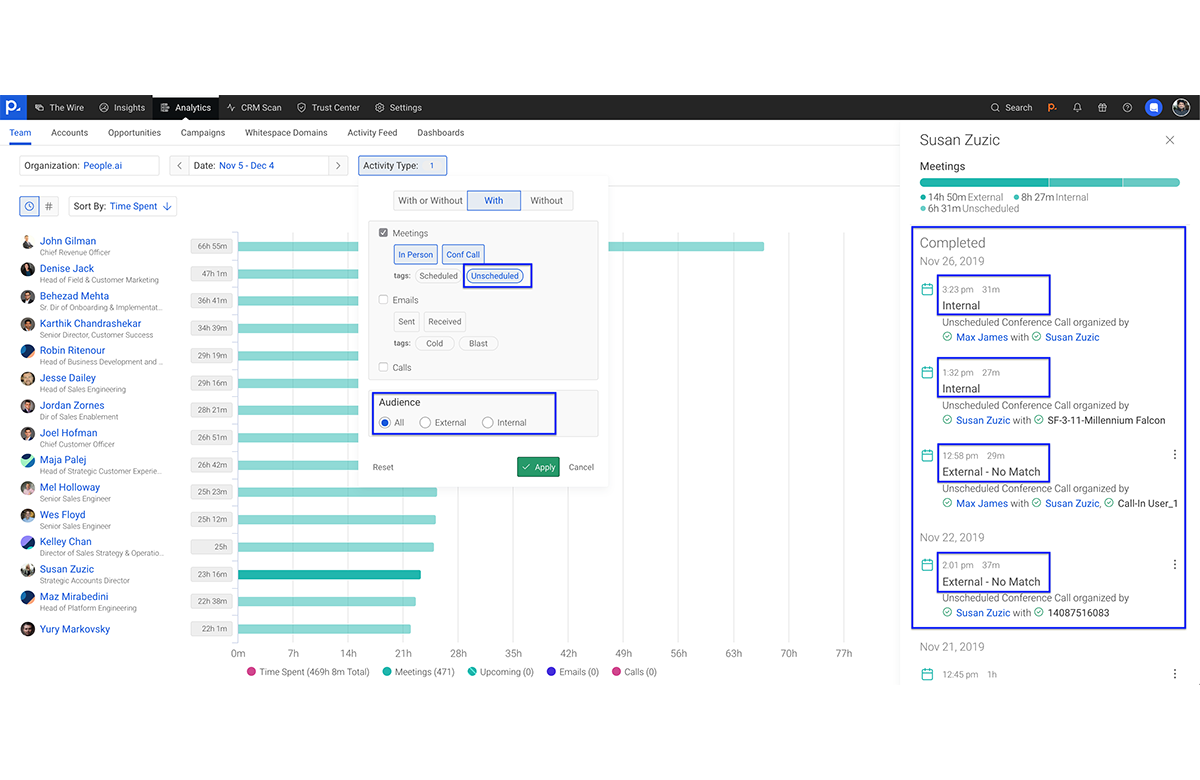Image resolution: width=1200 pixels, height=780 pixels.
Task: Click Robin Ritenour's avatar
Action: point(28,351)
